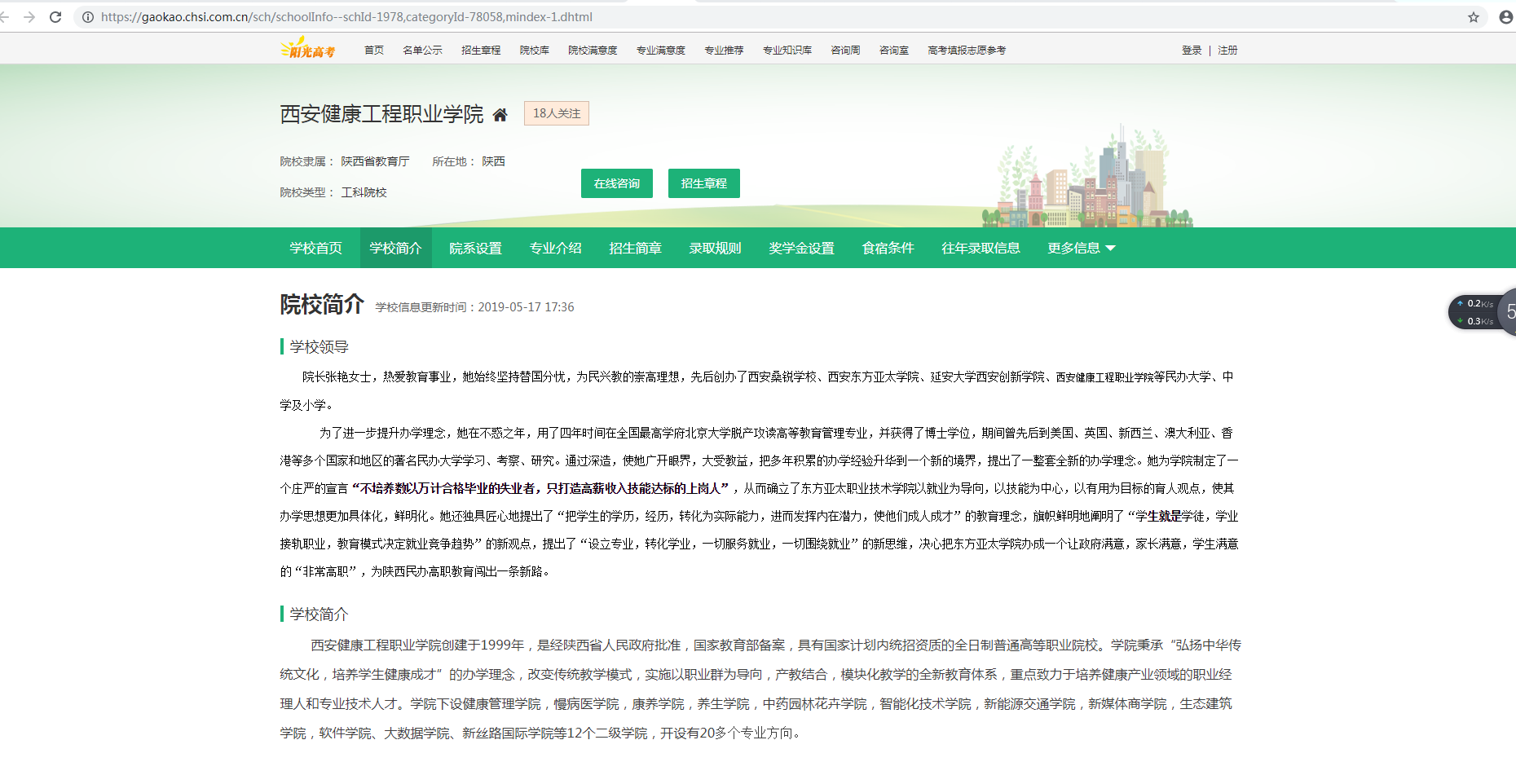Viewport: 1516px width, 784px height.
Task: Click the update time 2019-05-17 17:36
Action: pyautogui.click(x=526, y=307)
